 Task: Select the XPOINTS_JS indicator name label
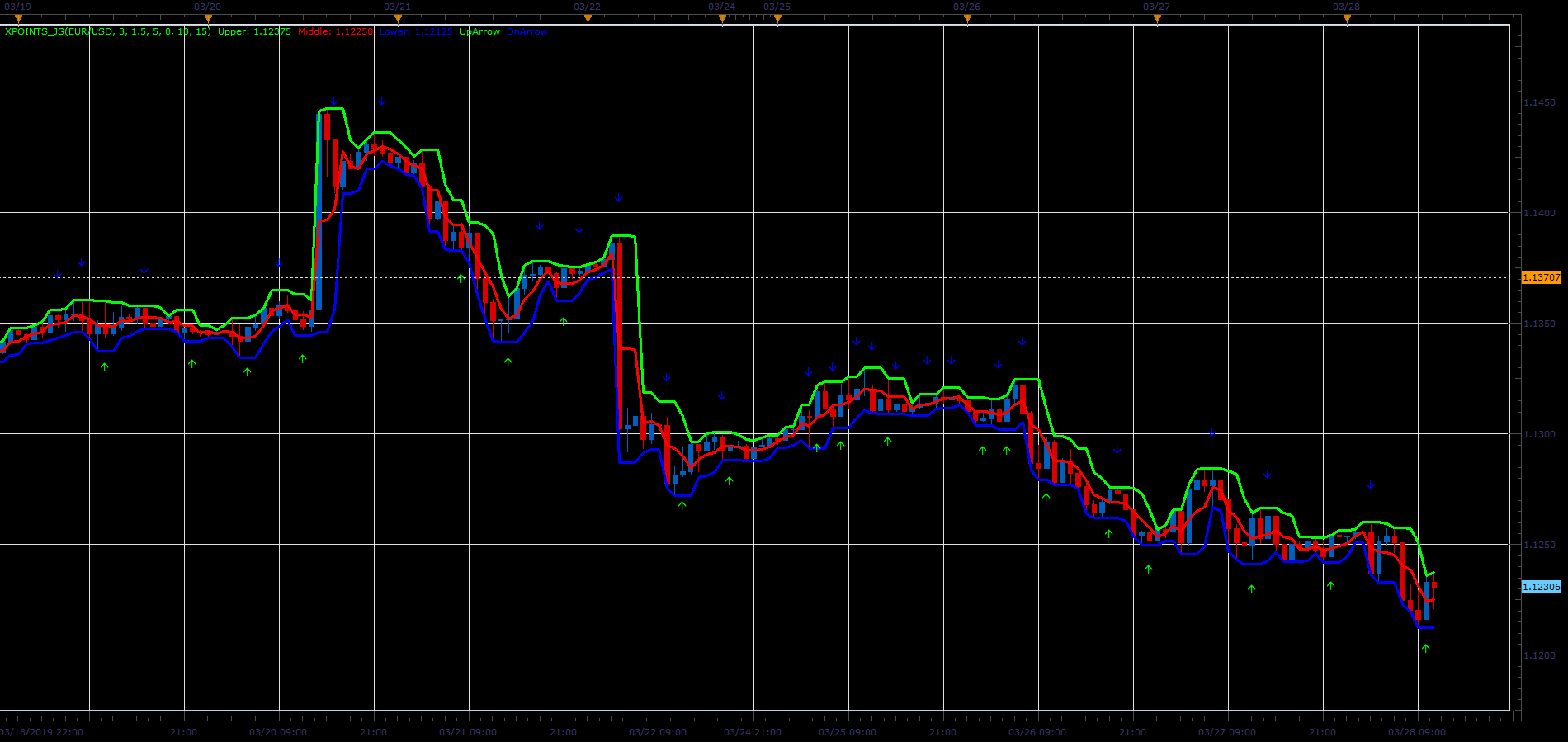click(x=108, y=31)
